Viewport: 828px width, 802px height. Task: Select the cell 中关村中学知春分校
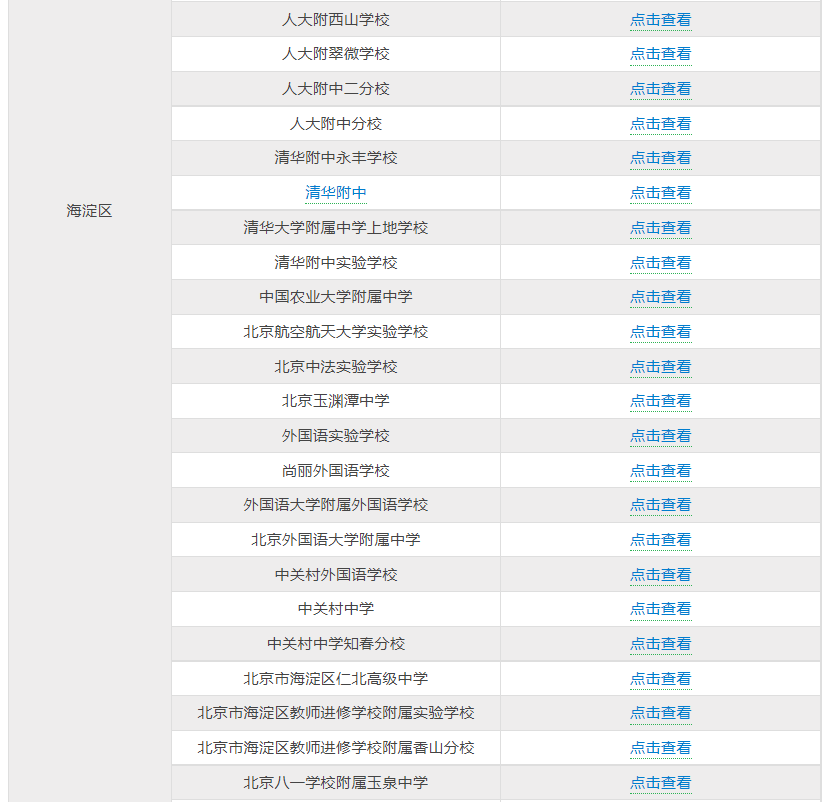coord(336,644)
